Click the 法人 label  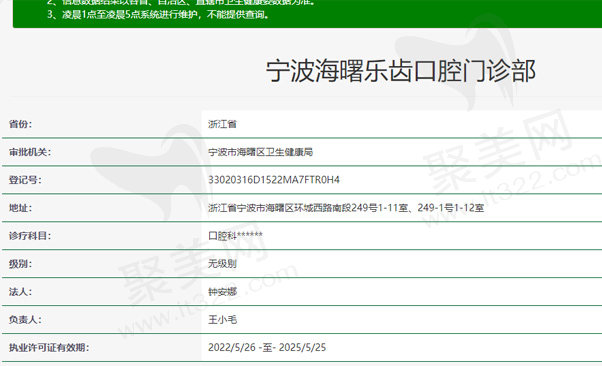pyautogui.click(x=20, y=292)
